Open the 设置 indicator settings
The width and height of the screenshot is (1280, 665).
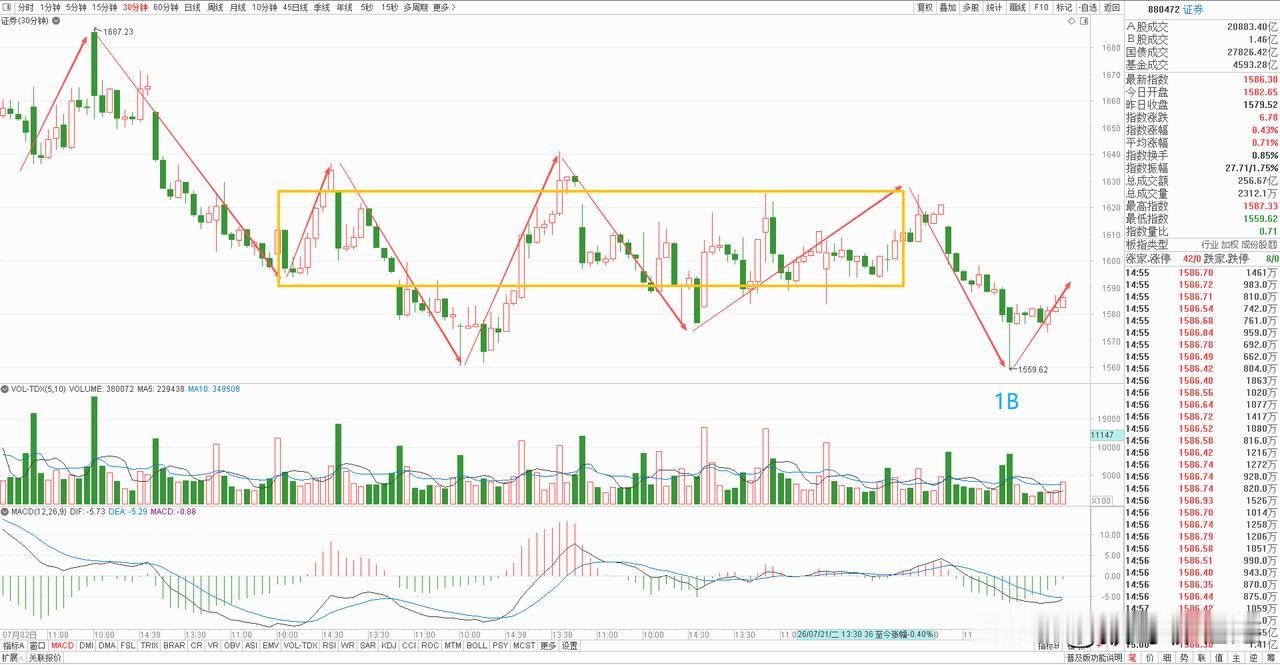[569, 646]
